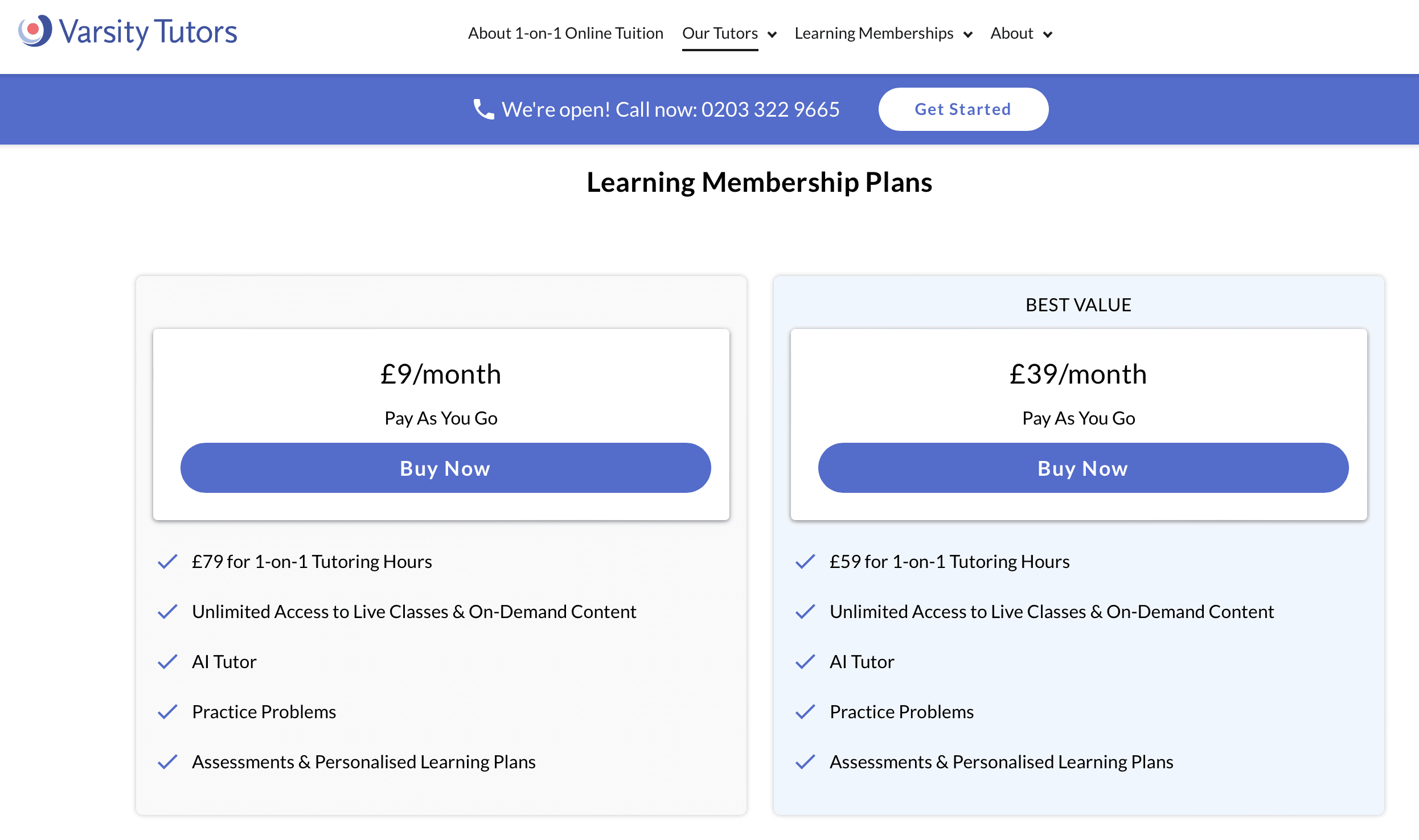
Task: Click the Get Started button
Action: (963, 109)
